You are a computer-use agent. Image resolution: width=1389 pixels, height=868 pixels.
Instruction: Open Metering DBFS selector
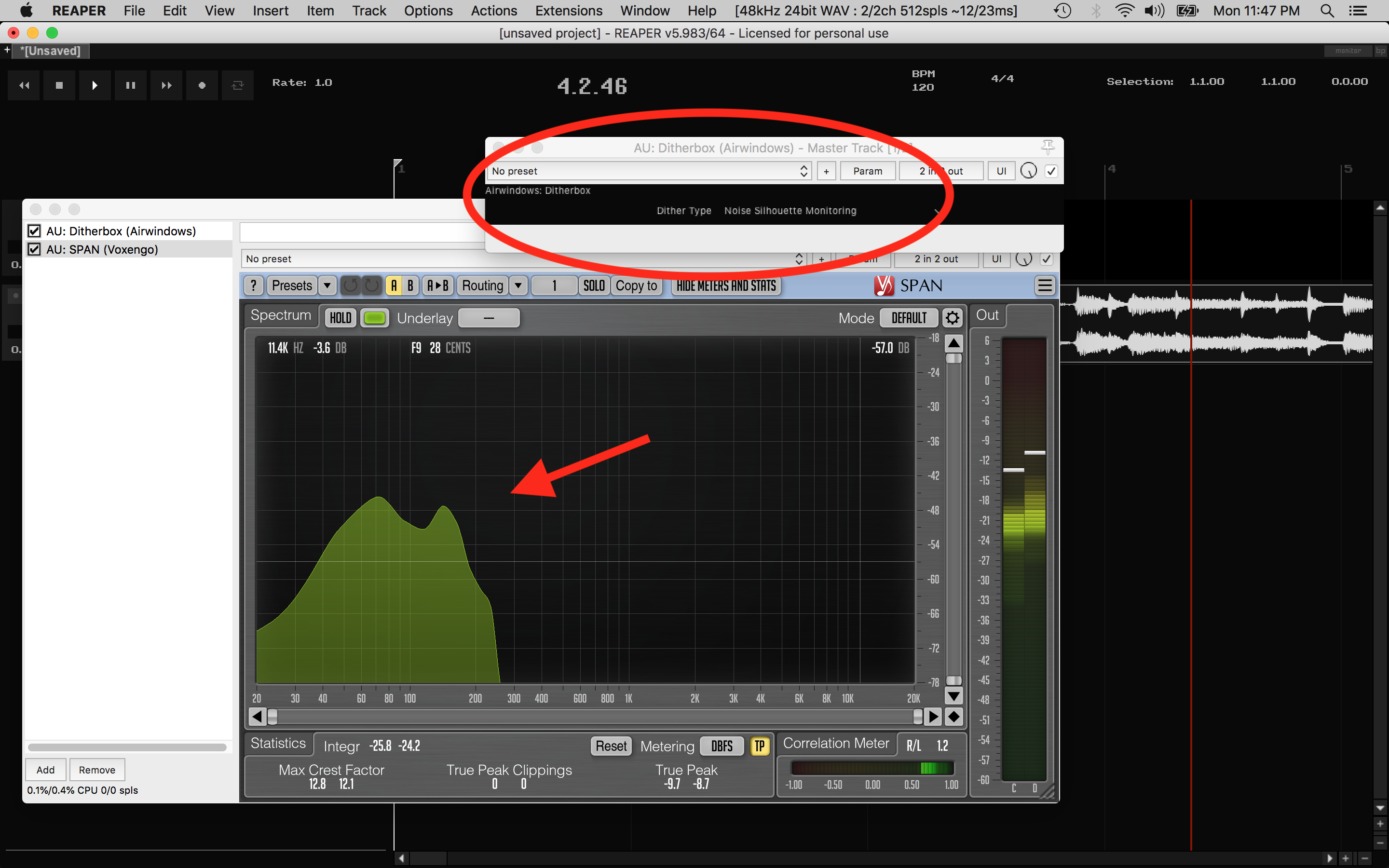pos(722,746)
